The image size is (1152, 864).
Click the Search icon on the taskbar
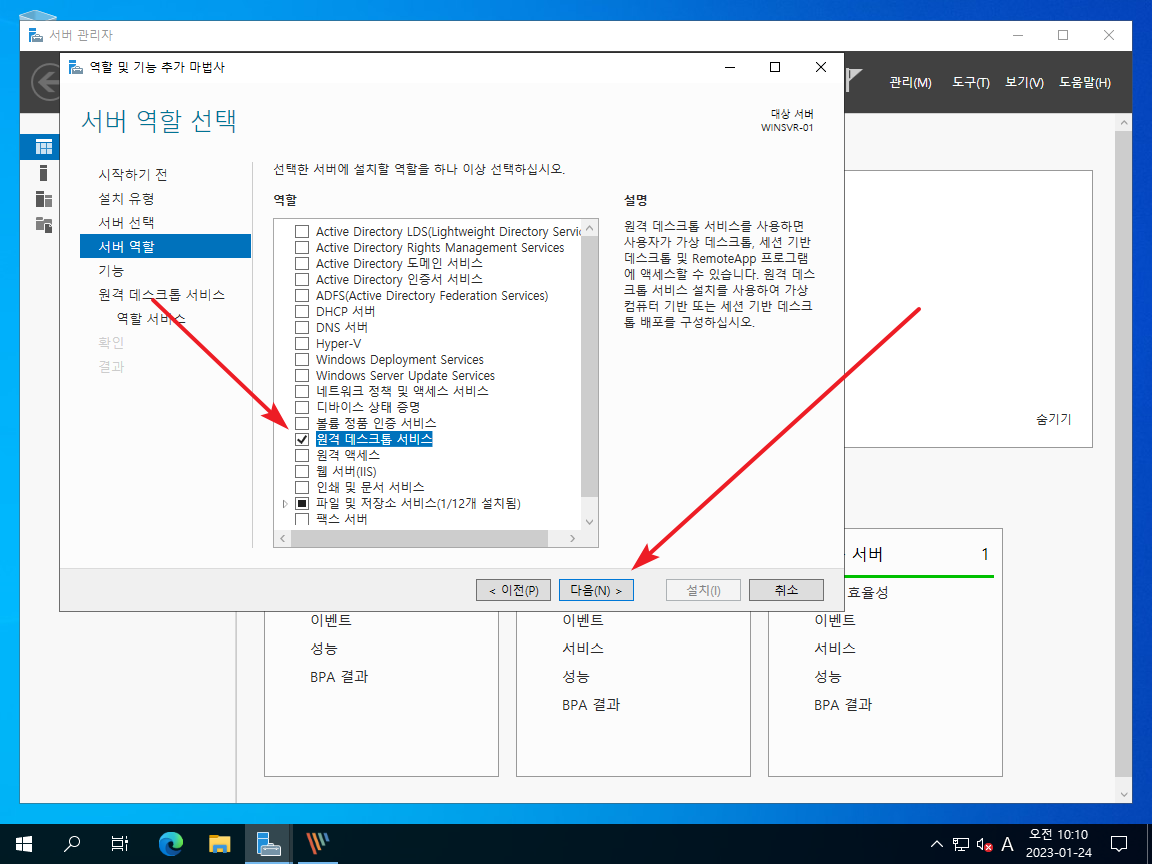coord(71,843)
